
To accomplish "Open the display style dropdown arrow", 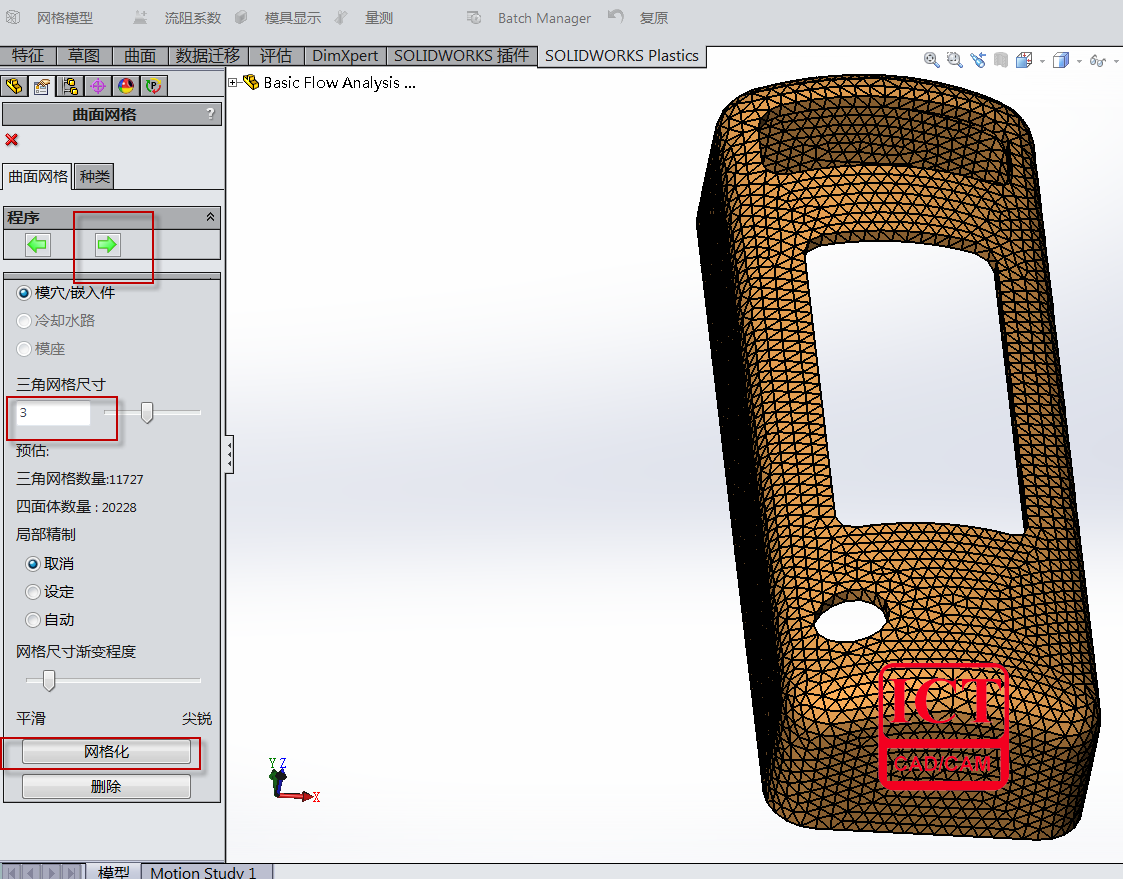I will 1079,61.
